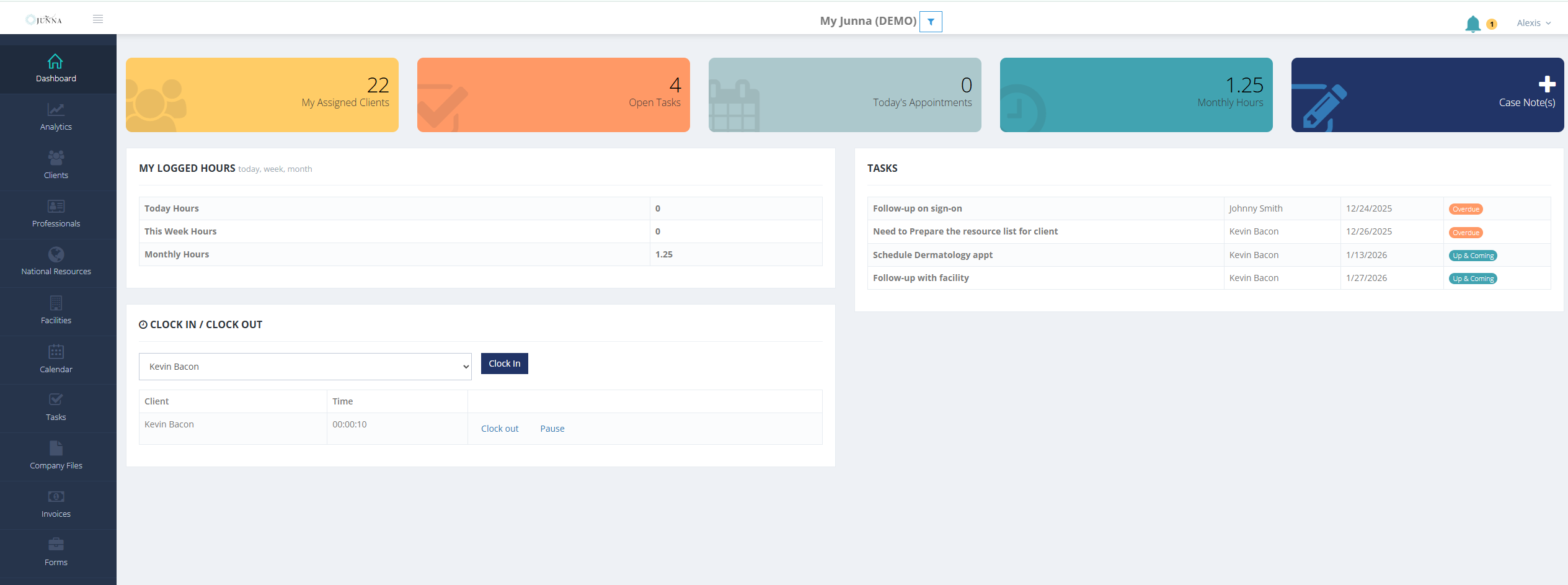Click the 12/24/2025 due date

1369,208
